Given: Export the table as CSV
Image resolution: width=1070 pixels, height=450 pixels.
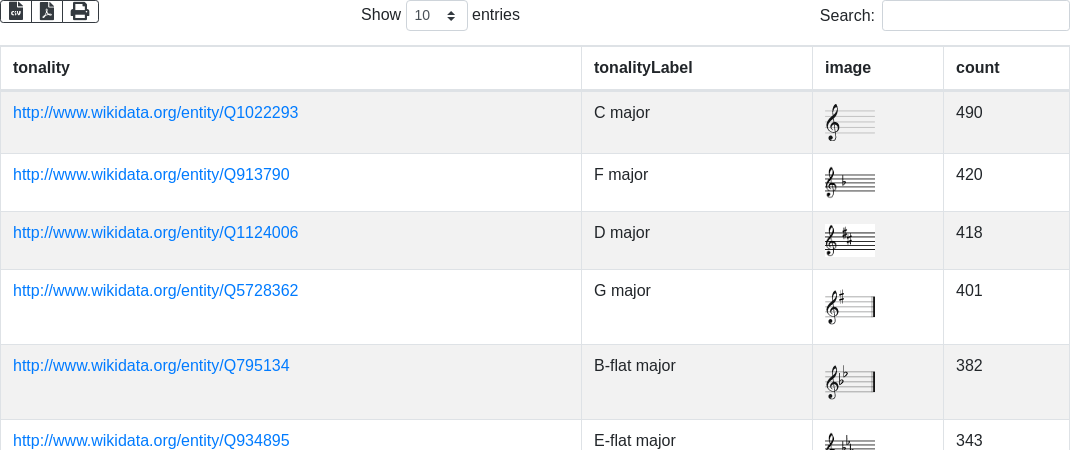Looking at the screenshot, I should pyautogui.click(x=16, y=11).
